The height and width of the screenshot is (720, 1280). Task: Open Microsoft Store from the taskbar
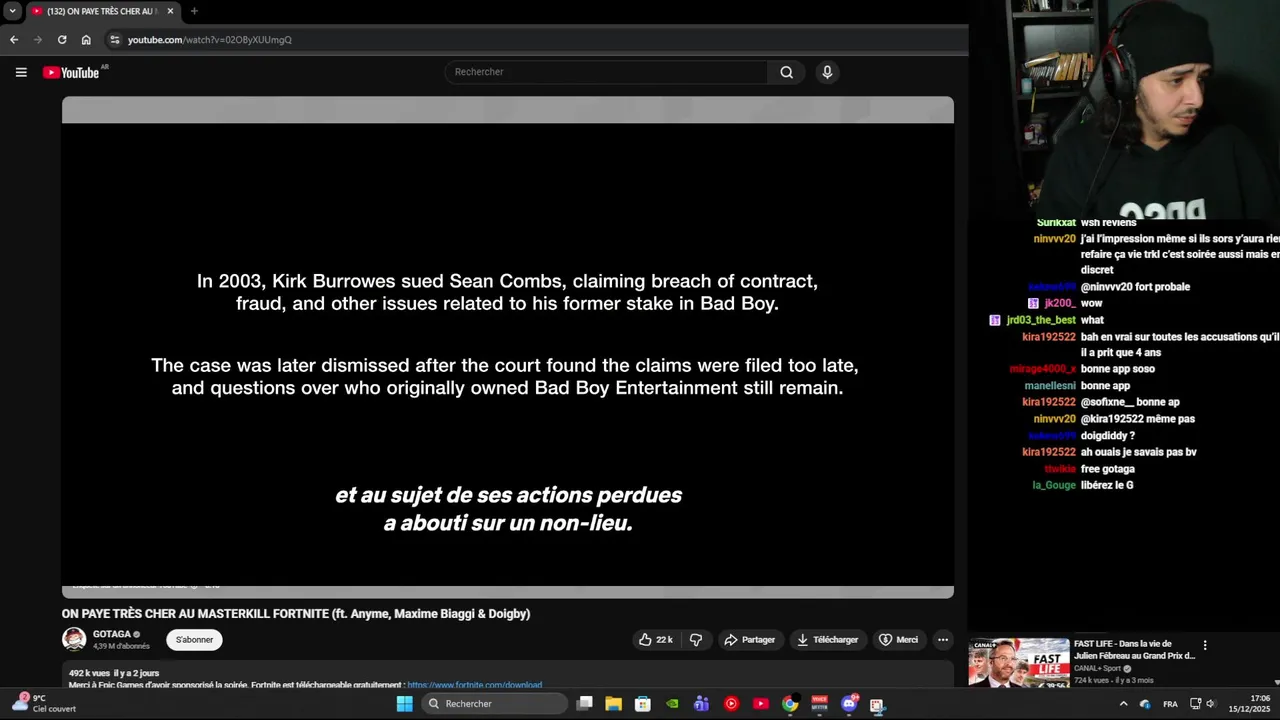click(643, 704)
